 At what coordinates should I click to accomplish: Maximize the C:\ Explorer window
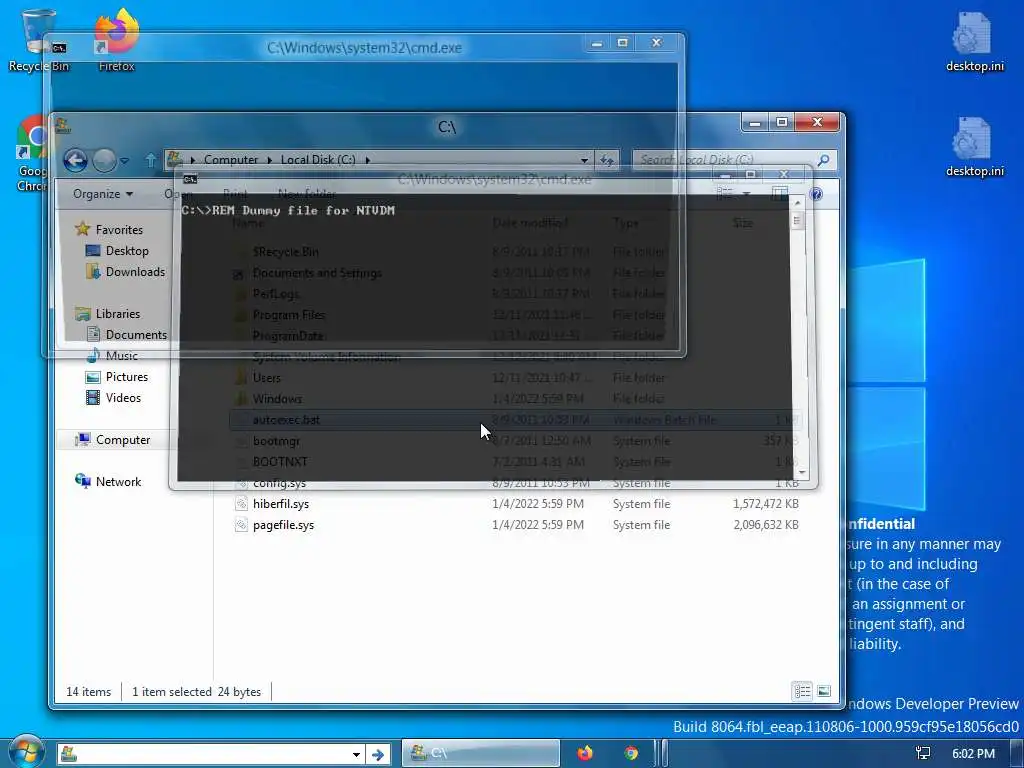(x=782, y=123)
